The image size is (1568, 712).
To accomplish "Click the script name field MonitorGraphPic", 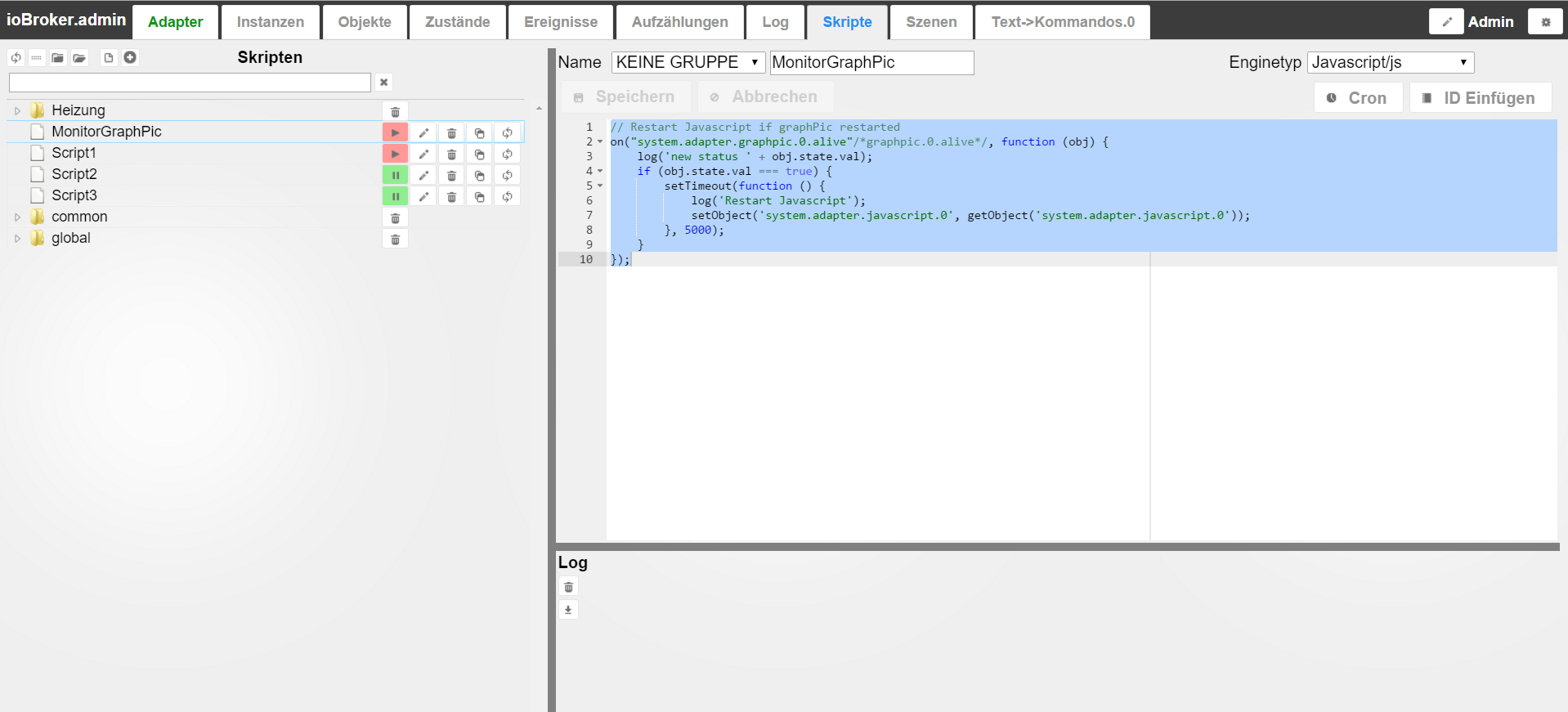I will pos(871,63).
